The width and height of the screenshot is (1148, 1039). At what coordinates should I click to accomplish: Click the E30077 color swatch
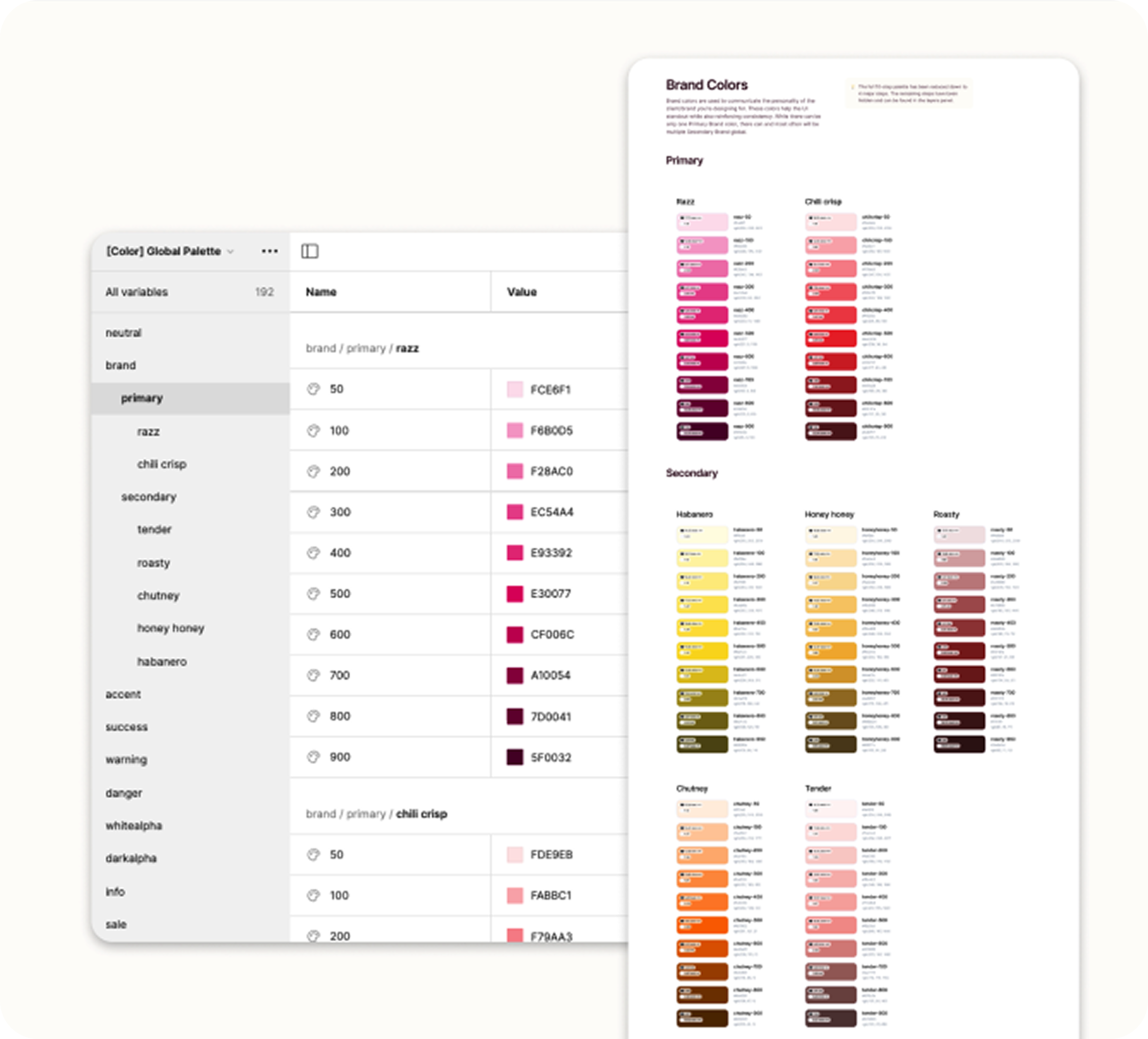(515, 594)
